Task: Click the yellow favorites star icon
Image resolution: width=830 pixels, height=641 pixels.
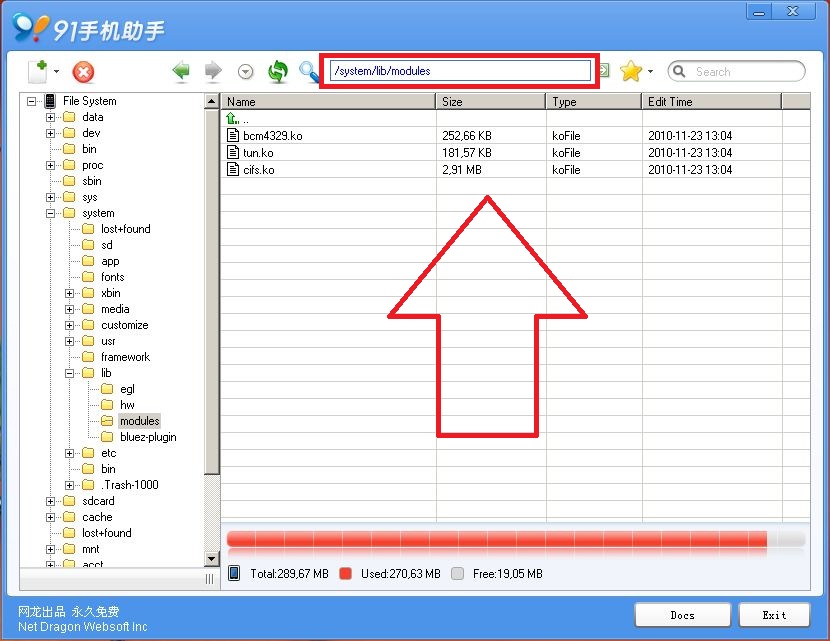Action: (631, 71)
